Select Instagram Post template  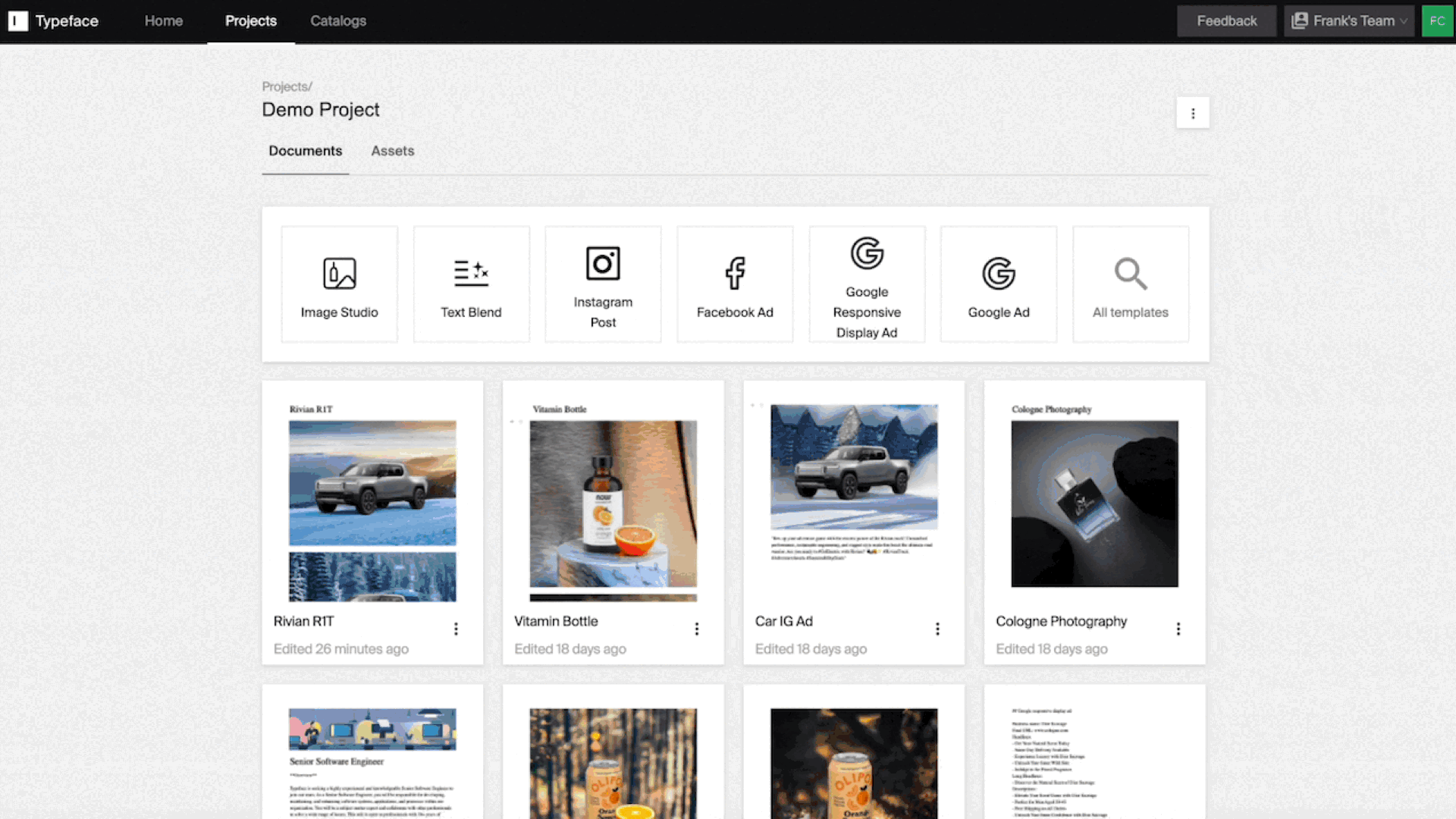pos(601,282)
